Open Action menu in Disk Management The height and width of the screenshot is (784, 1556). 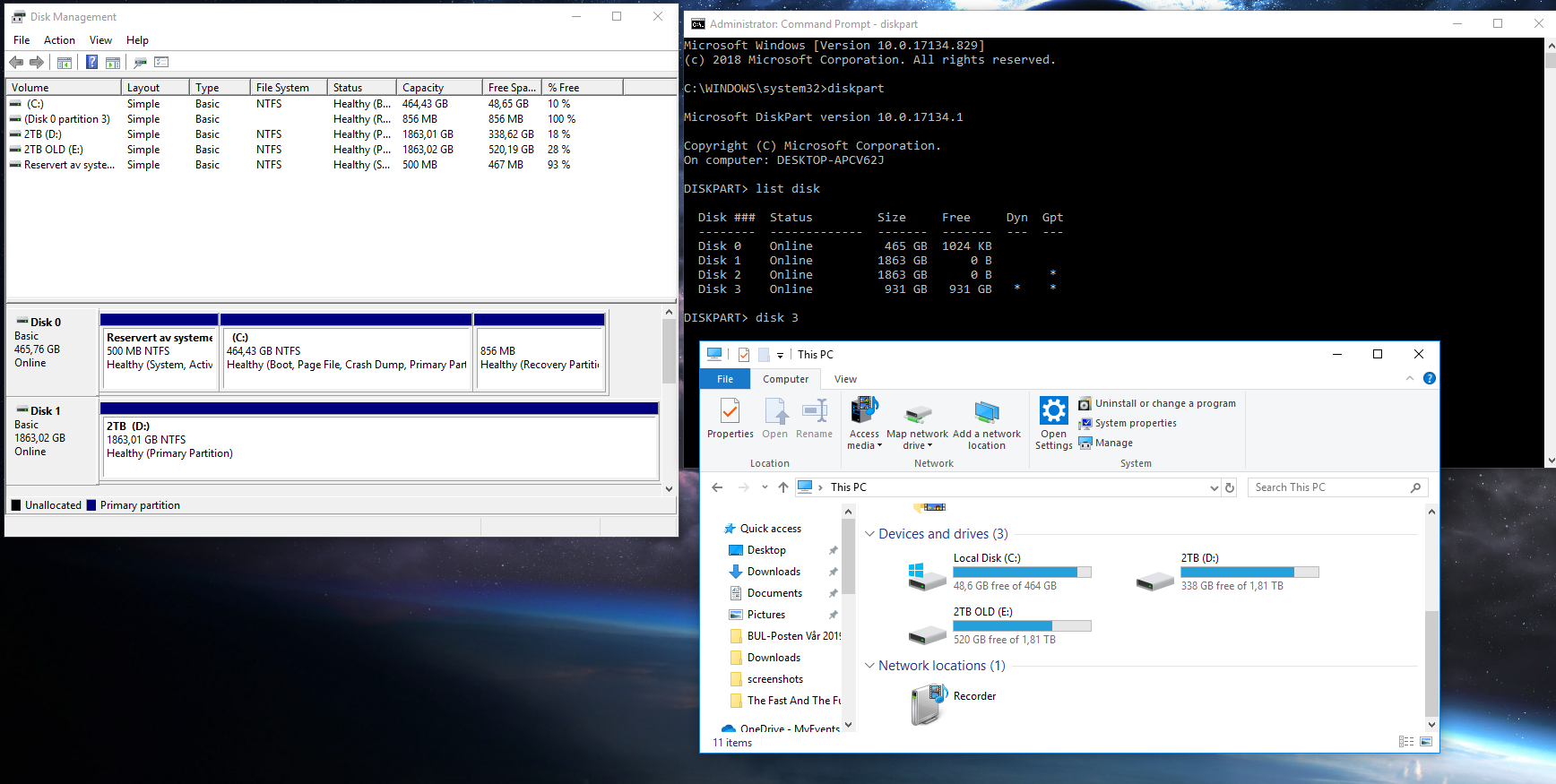click(x=59, y=40)
